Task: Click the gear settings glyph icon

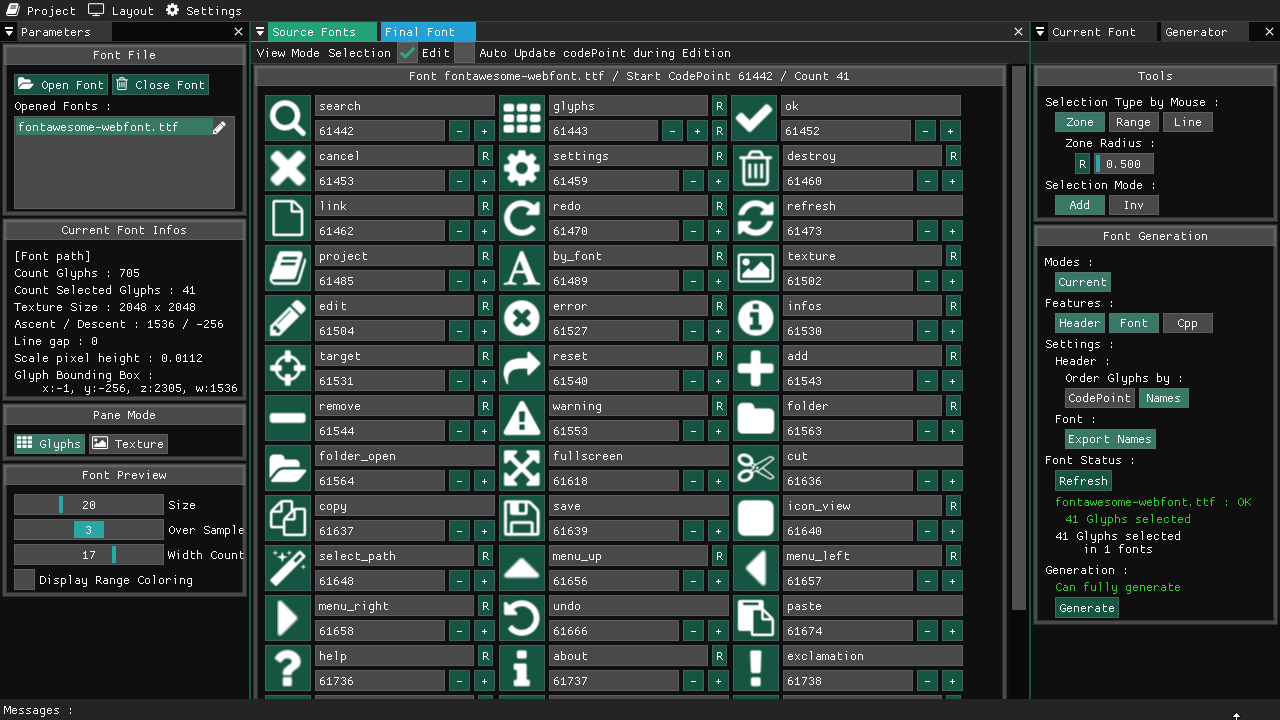Action: coord(521,168)
